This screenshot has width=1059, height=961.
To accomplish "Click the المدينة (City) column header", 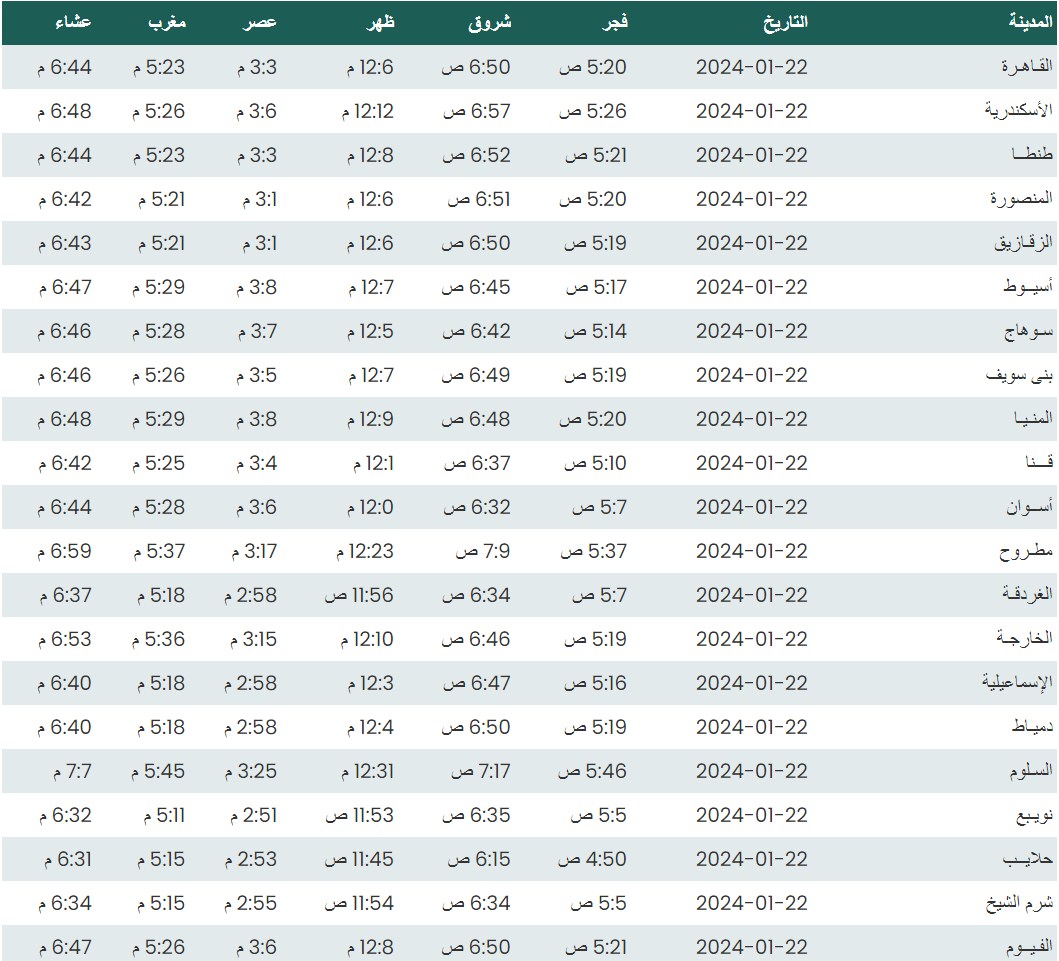I will pyautogui.click(x=1027, y=22).
